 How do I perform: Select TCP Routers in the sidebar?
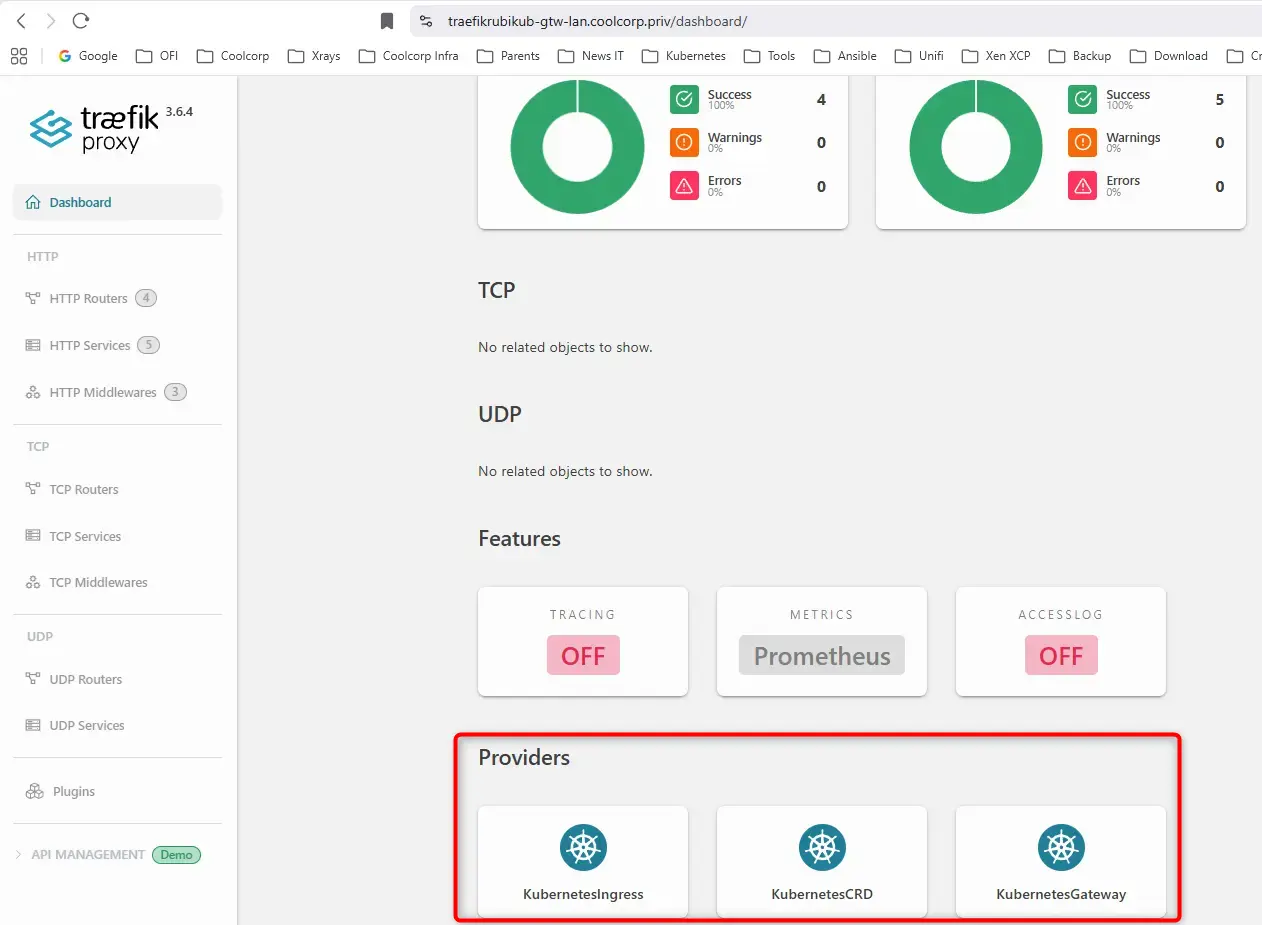pyautogui.click(x=84, y=489)
